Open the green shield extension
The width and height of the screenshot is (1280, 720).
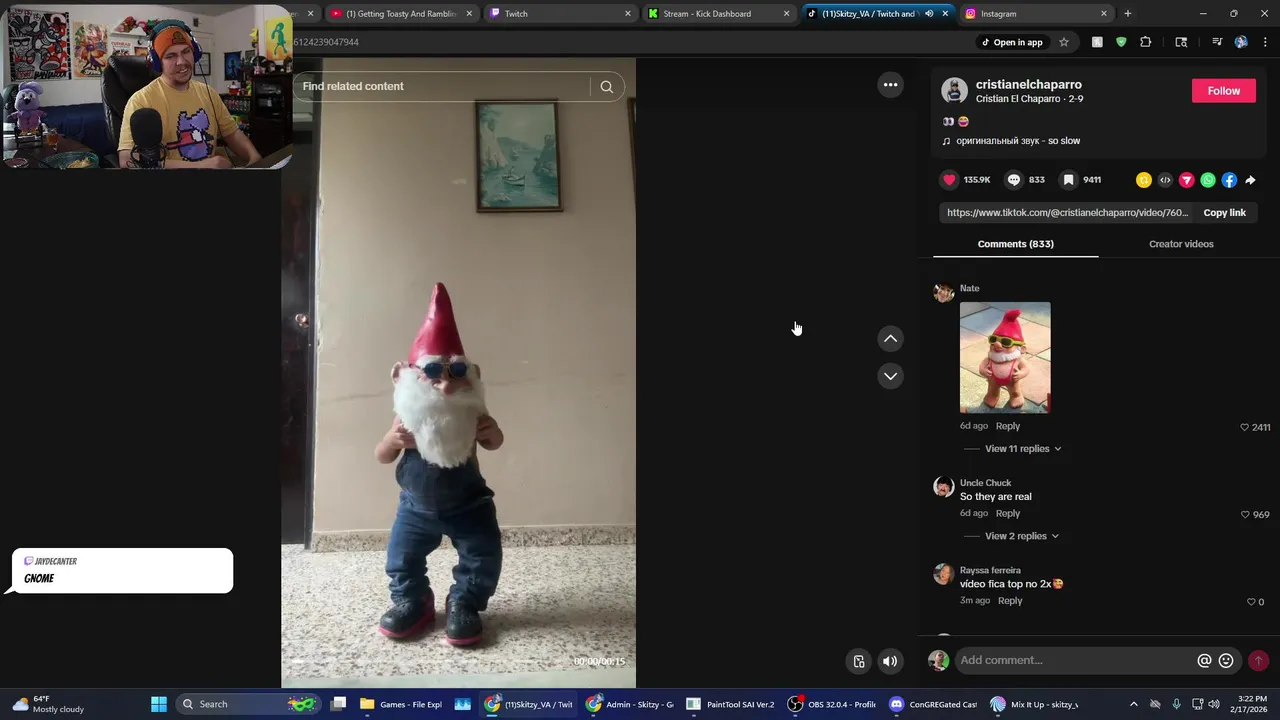tap(1121, 42)
